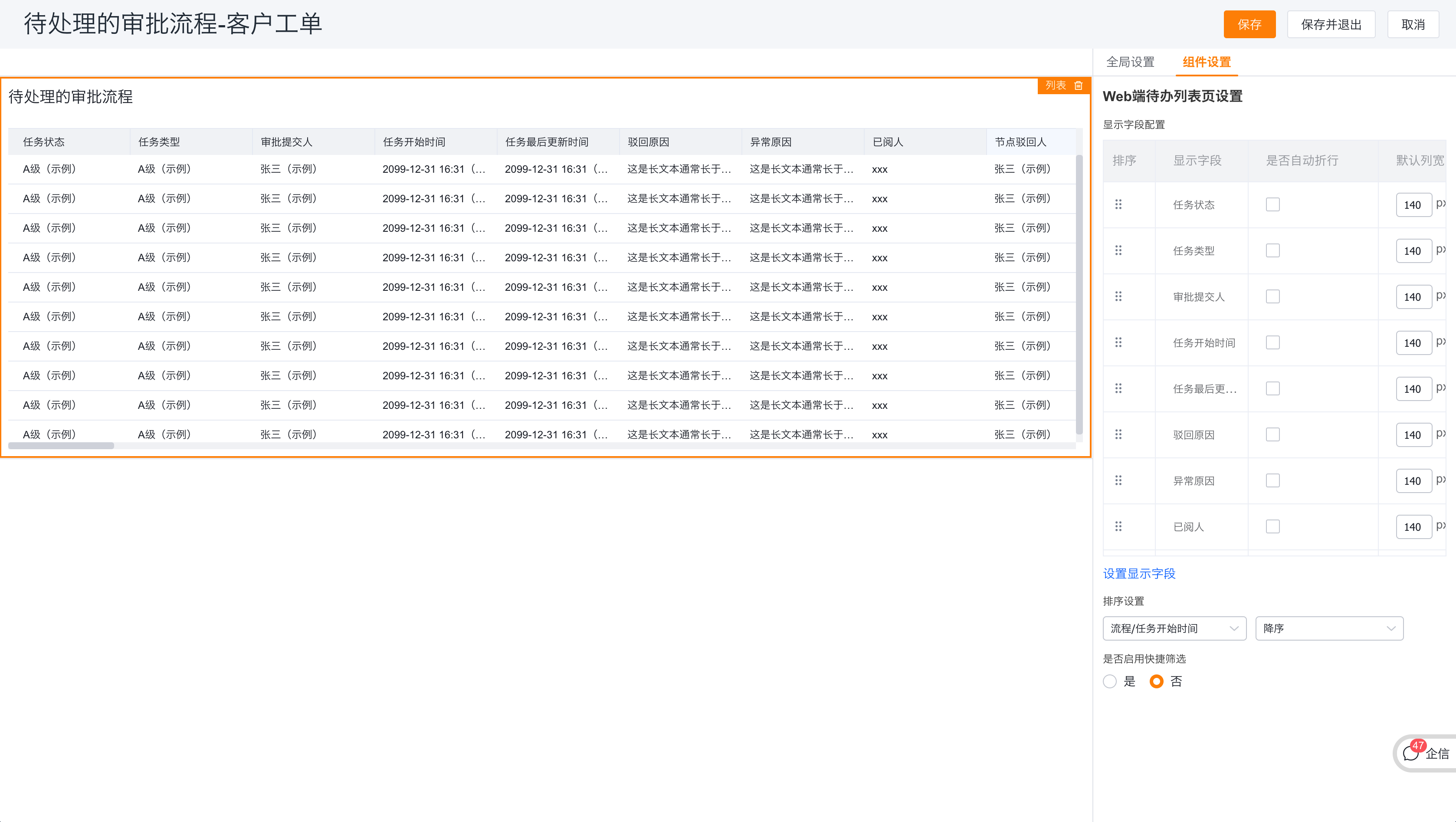Click the orange 保存 button
This screenshot has height=822, width=1456.
[x=1249, y=24]
